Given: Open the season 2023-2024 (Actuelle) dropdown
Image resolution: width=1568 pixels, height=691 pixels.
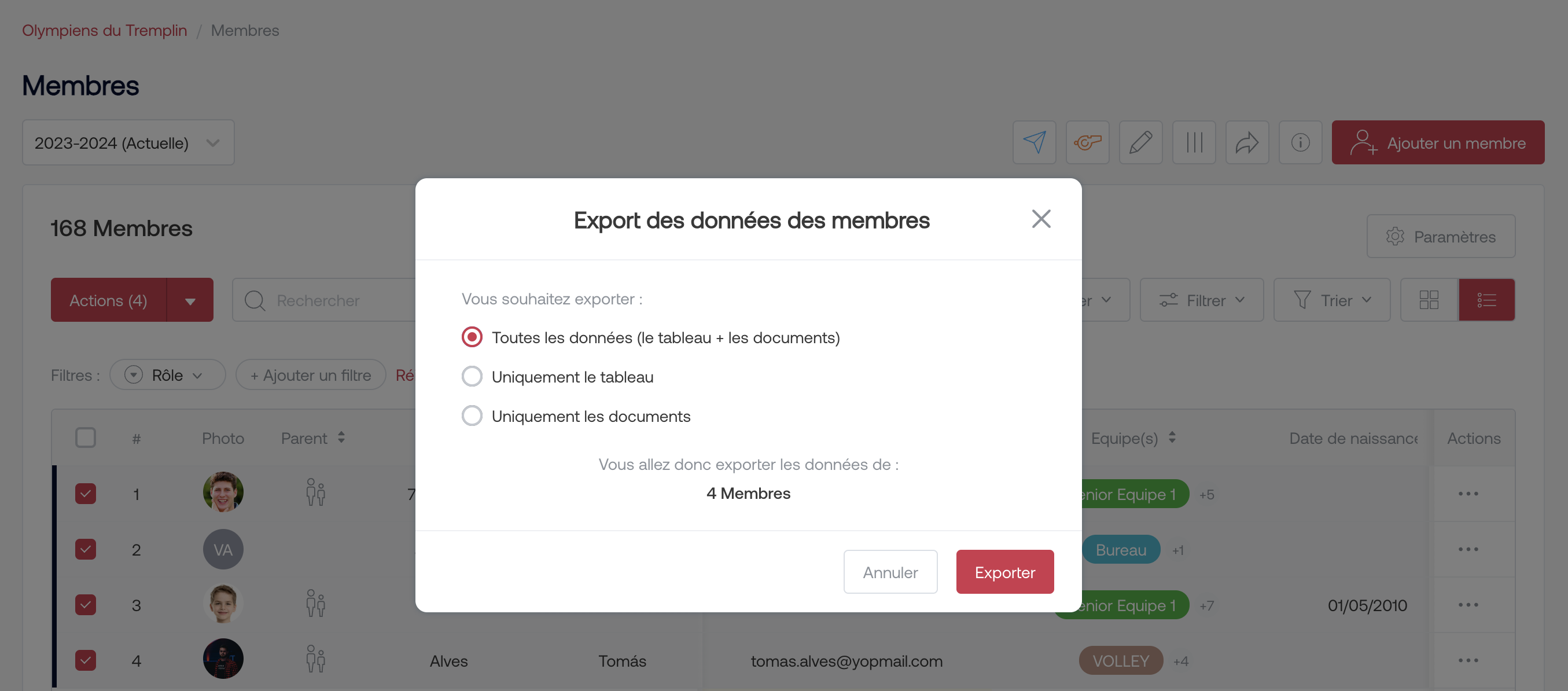Looking at the screenshot, I should (128, 142).
